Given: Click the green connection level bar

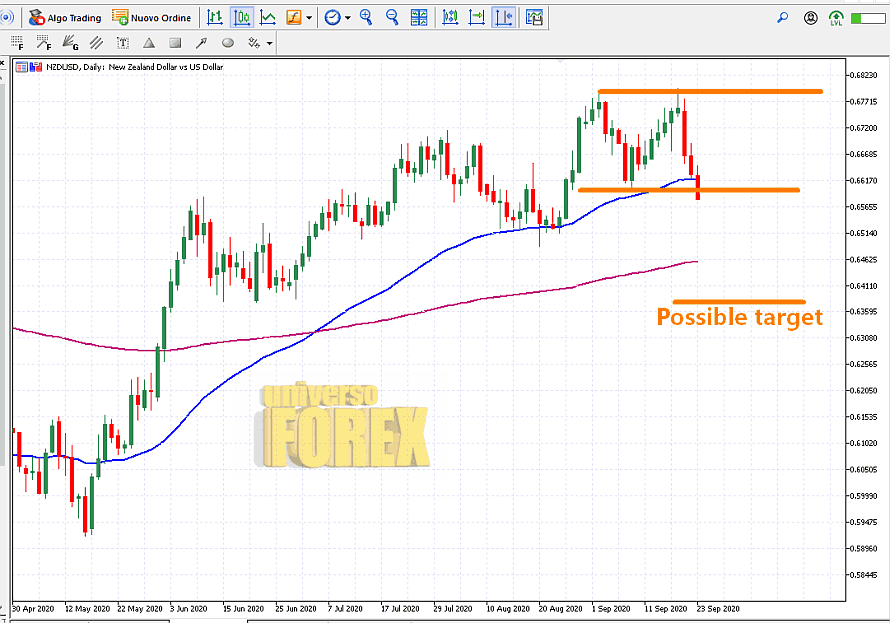Looking at the screenshot, I should (860, 18).
